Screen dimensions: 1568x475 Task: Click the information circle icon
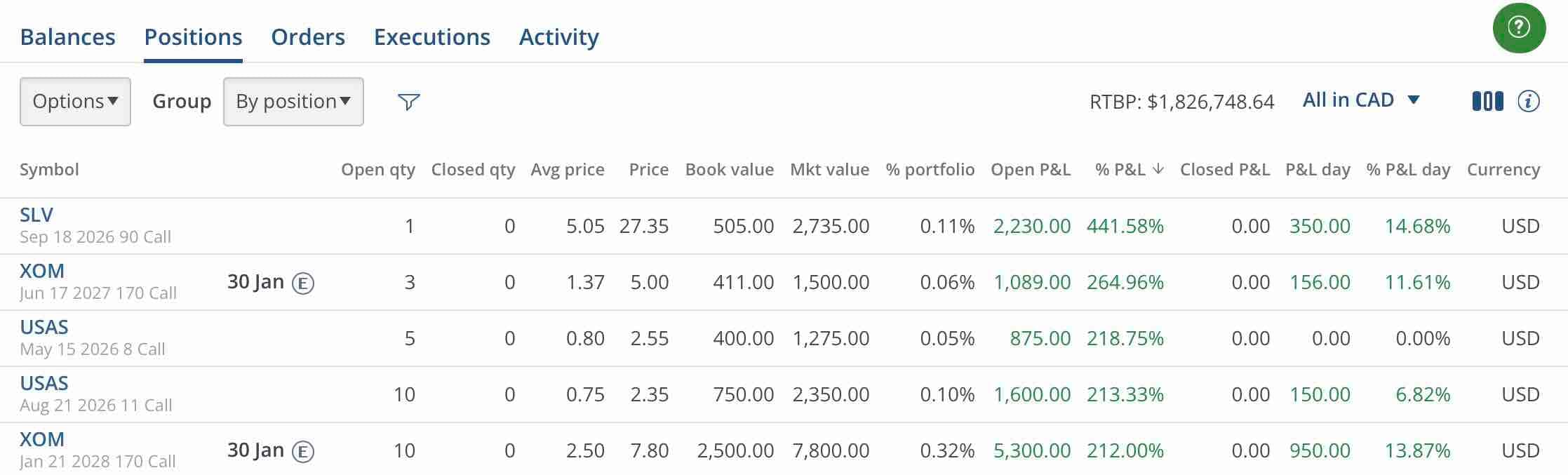[x=1529, y=101]
